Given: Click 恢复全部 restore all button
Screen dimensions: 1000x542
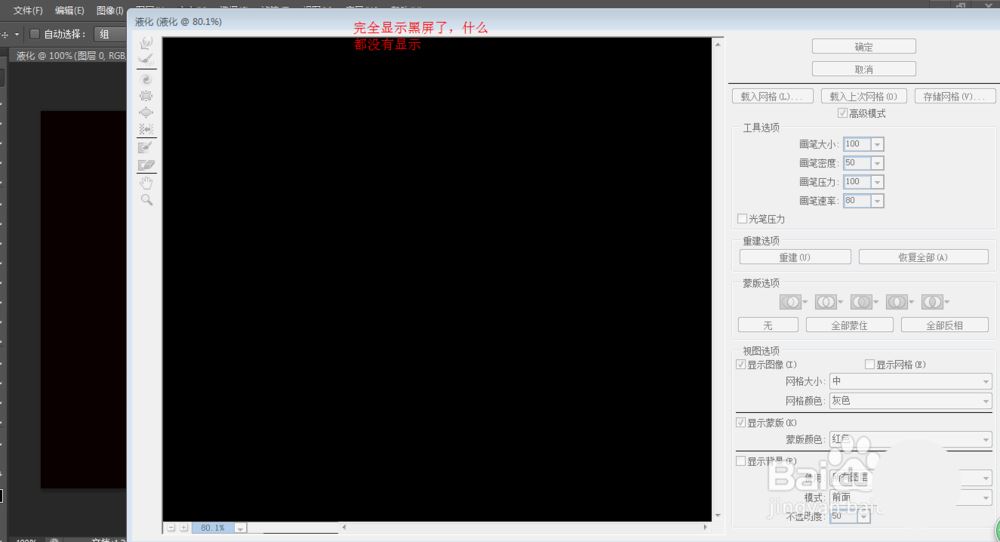Looking at the screenshot, I should tap(923, 257).
